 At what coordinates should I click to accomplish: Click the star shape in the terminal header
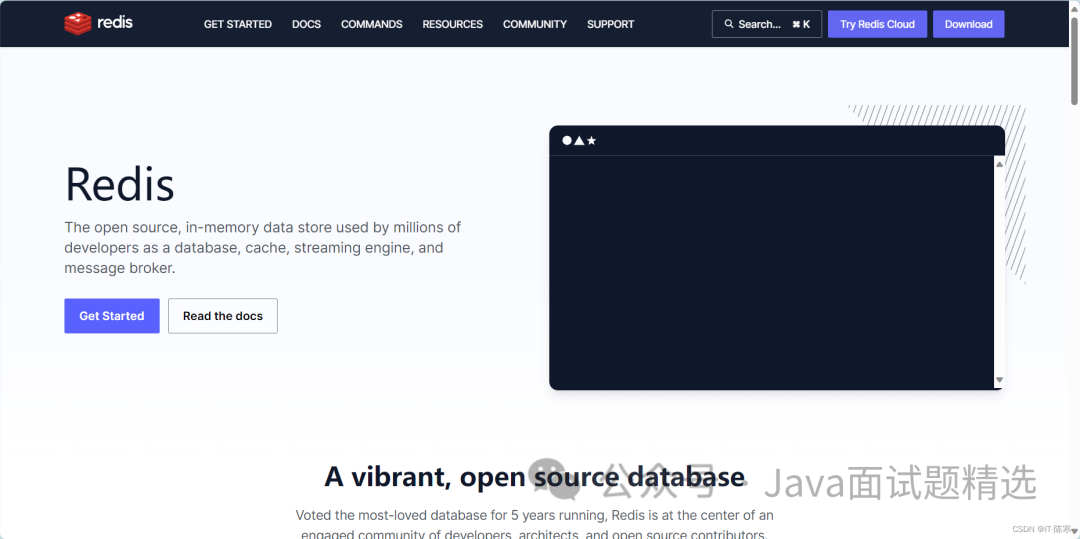click(591, 140)
